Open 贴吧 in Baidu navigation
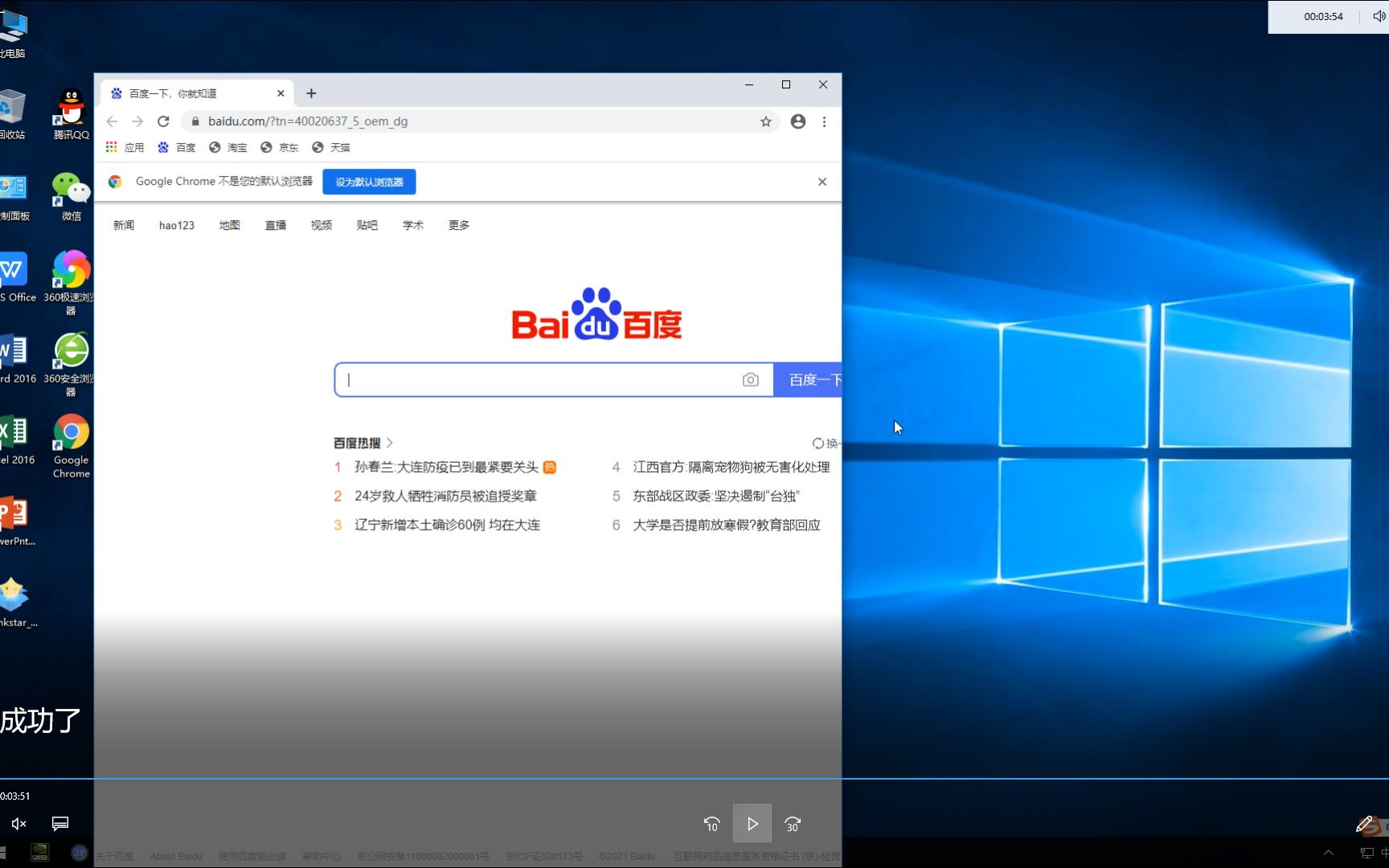Screen dimensions: 1389x868 (367, 225)
